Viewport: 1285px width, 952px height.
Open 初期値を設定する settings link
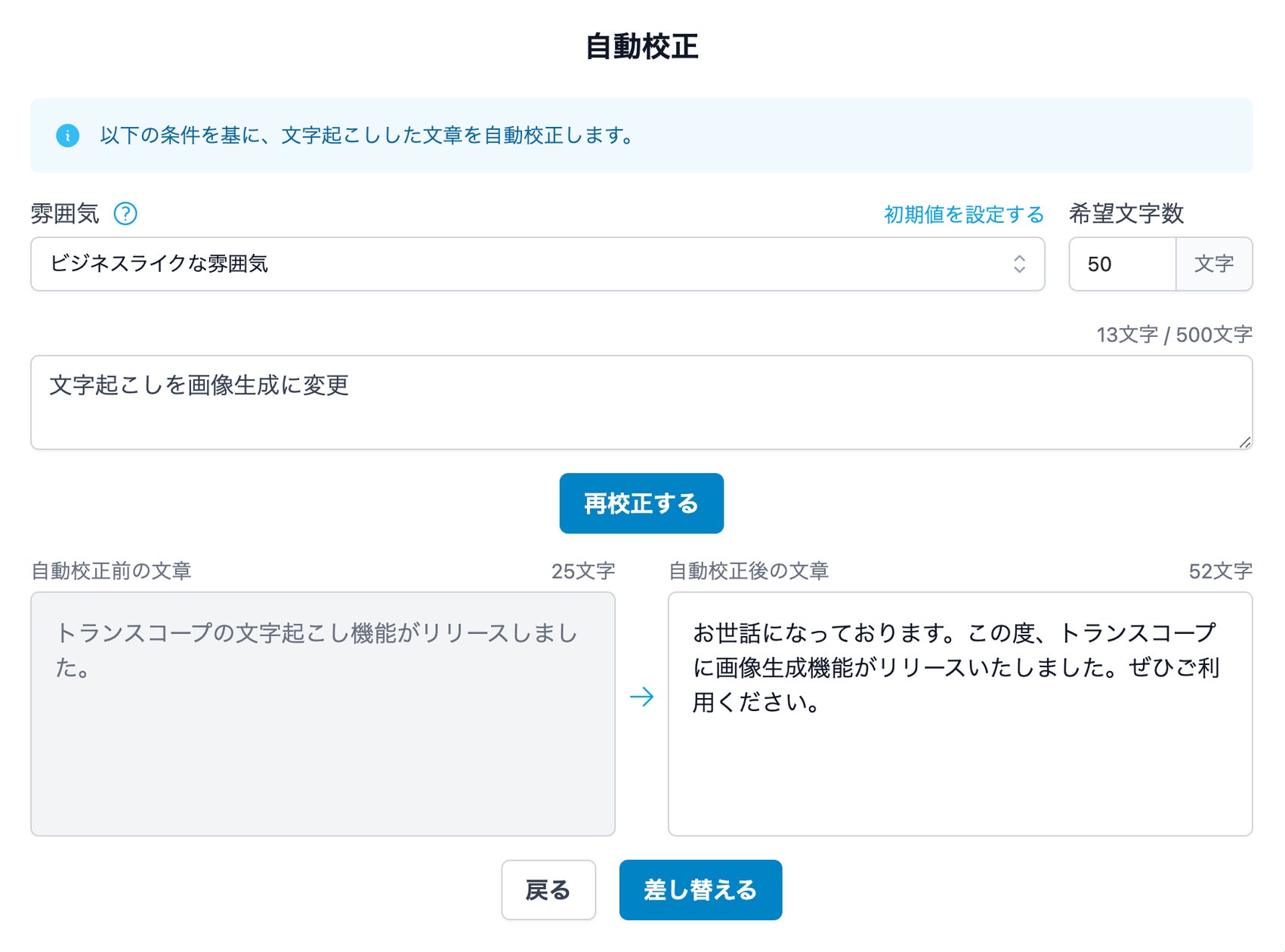(962, 214)
